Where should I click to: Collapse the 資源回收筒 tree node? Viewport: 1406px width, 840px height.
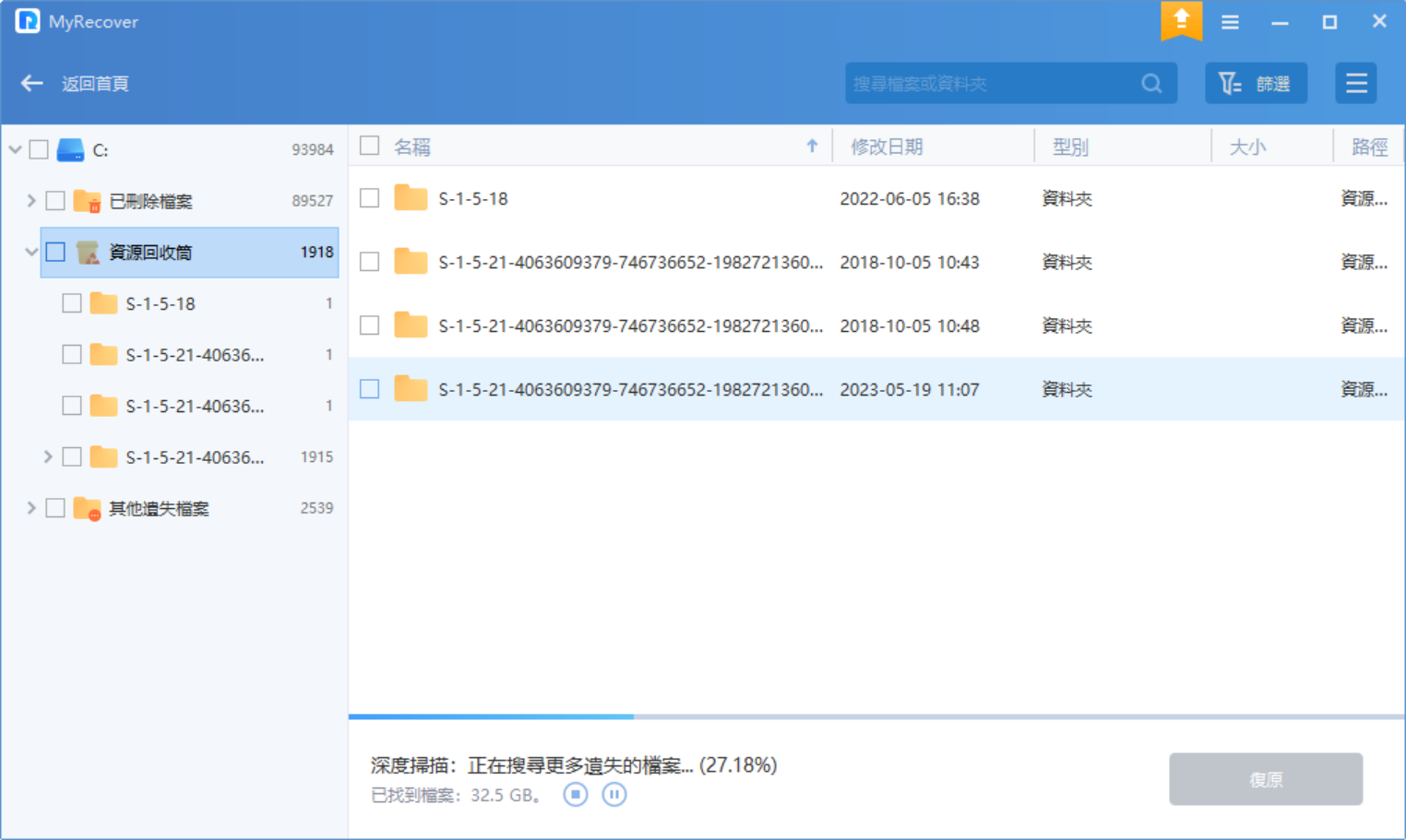pyautogui.click(x=31, y=252)
